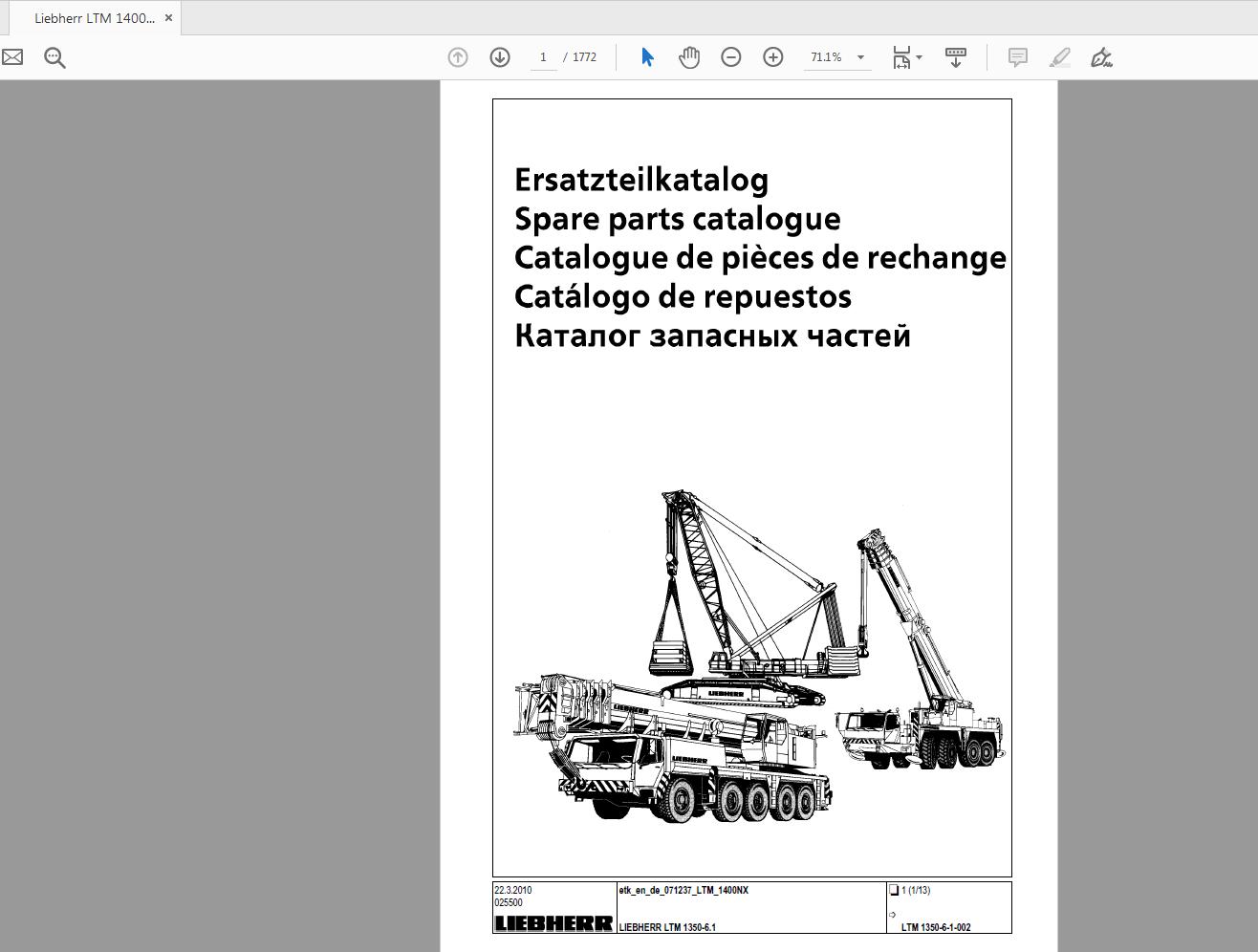Click the crane illustration on the page
The image size is (1258, 952).
760,655
